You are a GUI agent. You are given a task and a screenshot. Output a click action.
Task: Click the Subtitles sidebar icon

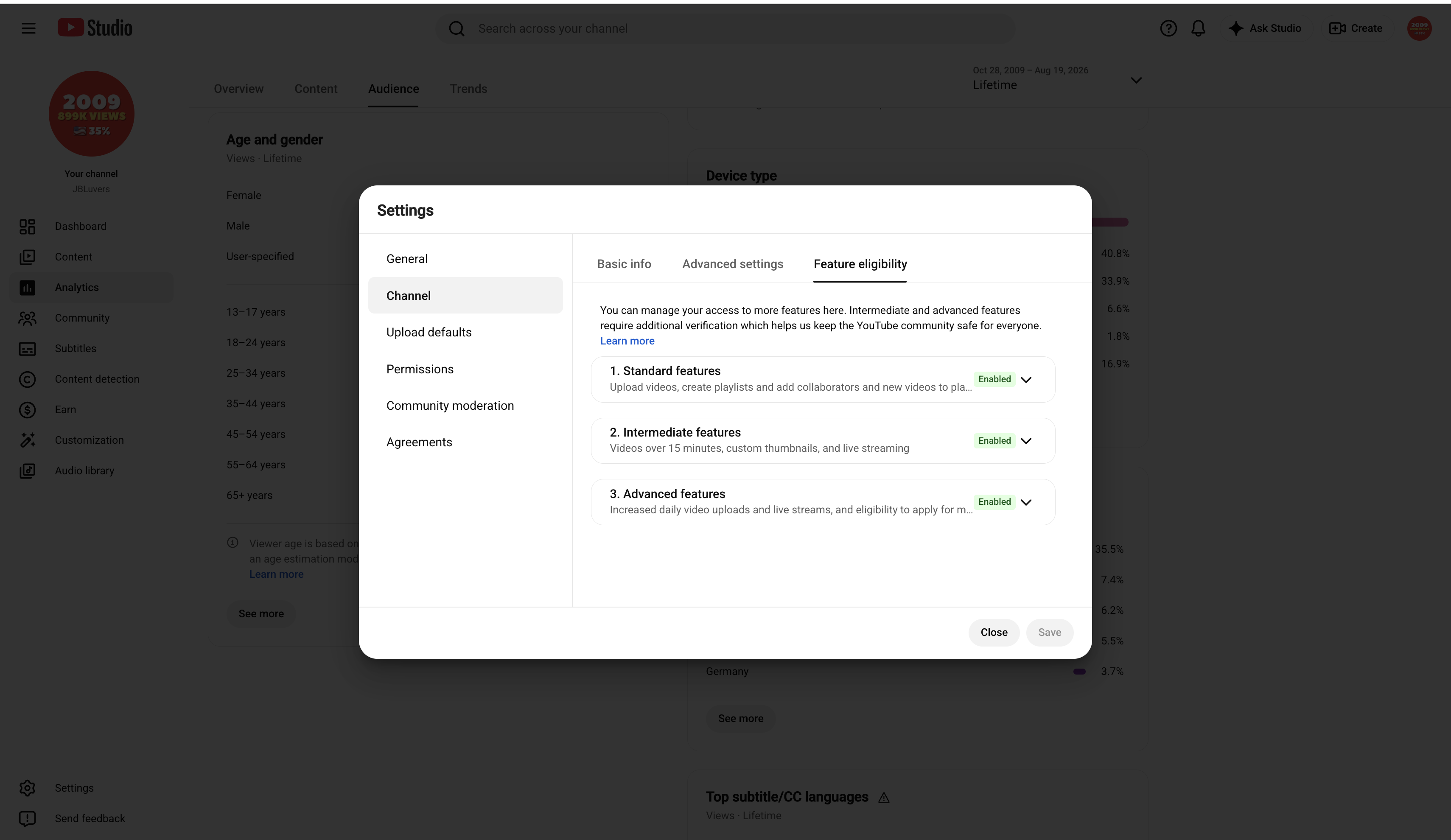pyautogui.click(x=27, y=348)
